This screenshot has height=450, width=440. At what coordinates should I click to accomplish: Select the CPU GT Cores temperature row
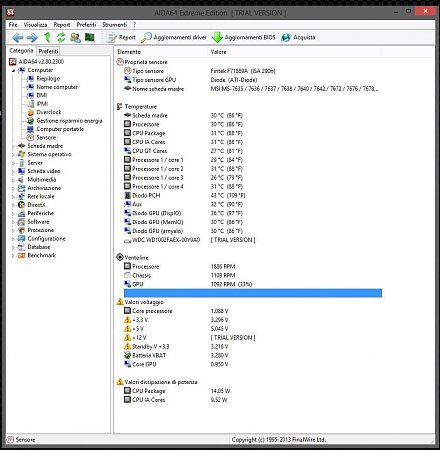coord(253,151)
